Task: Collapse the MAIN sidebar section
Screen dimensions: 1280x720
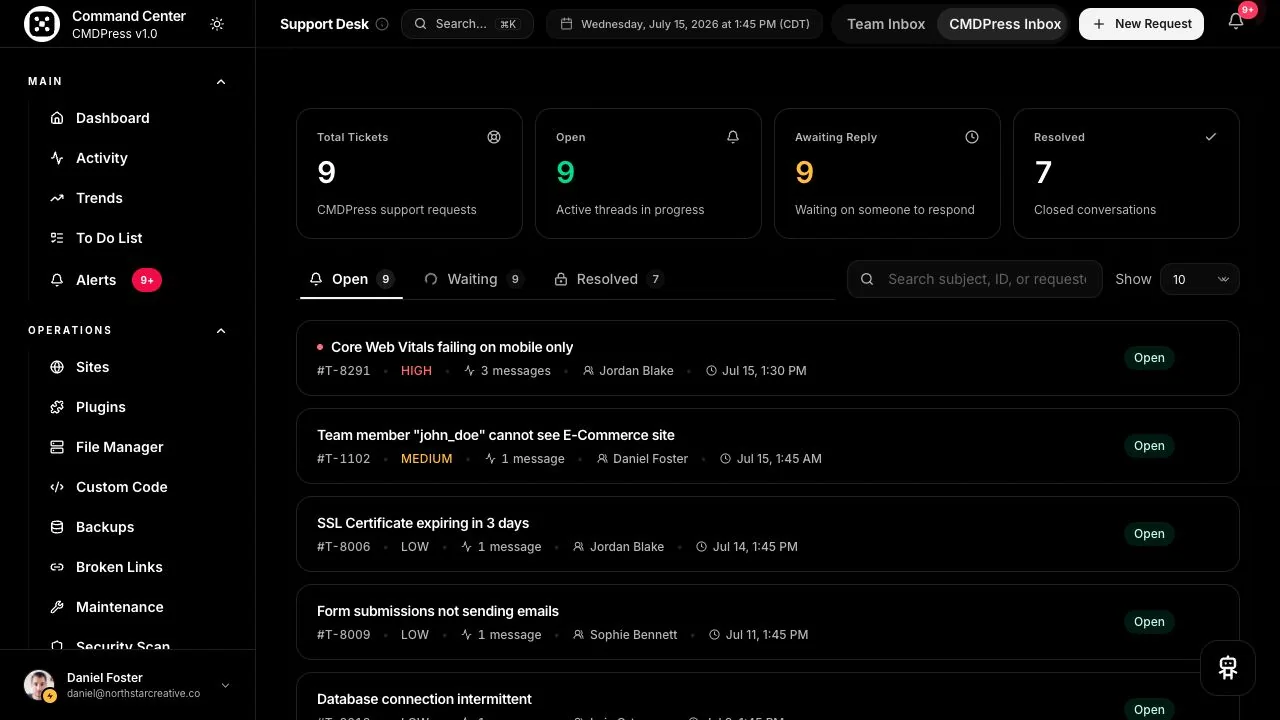Action: point(221,81)
